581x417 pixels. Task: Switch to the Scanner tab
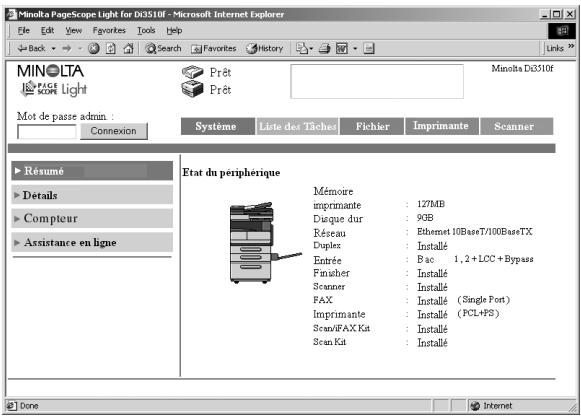(x=517, y=126)
